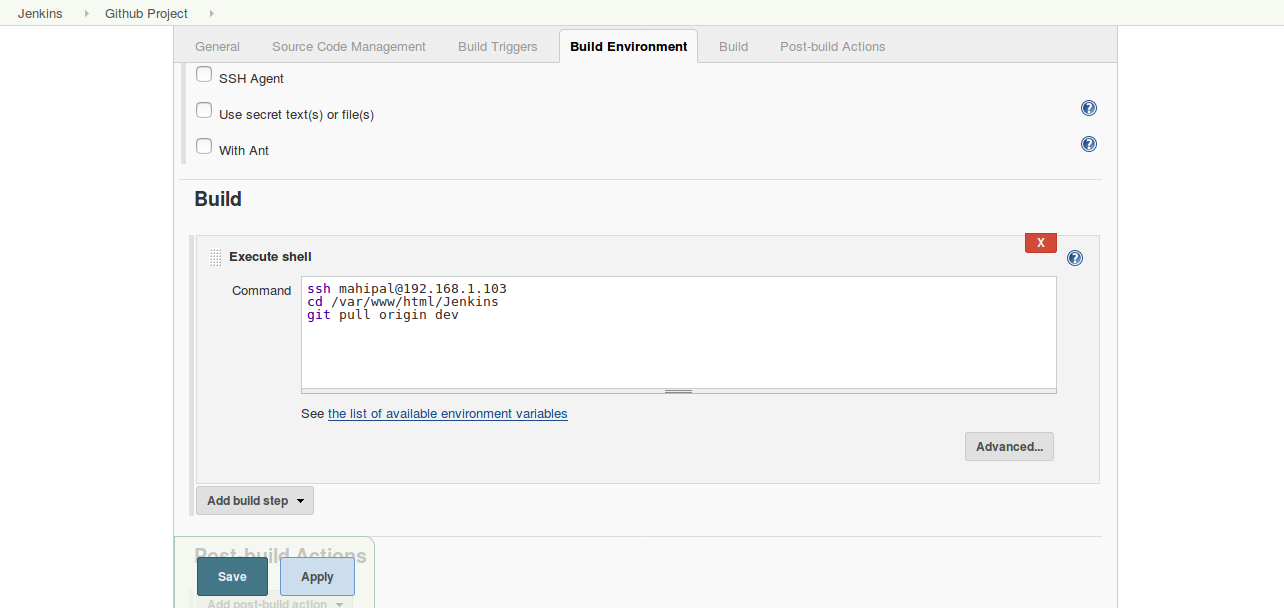Image resolution: width=1284 pixels, height=608 pixels.
Task: Open help icon for Execute shell step
Action: point(1075,258)
